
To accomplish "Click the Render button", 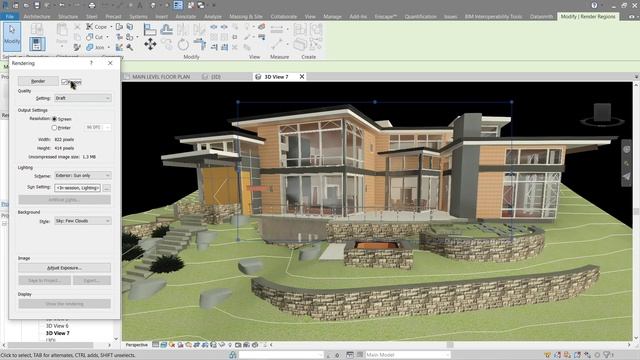I will point(38,81).
